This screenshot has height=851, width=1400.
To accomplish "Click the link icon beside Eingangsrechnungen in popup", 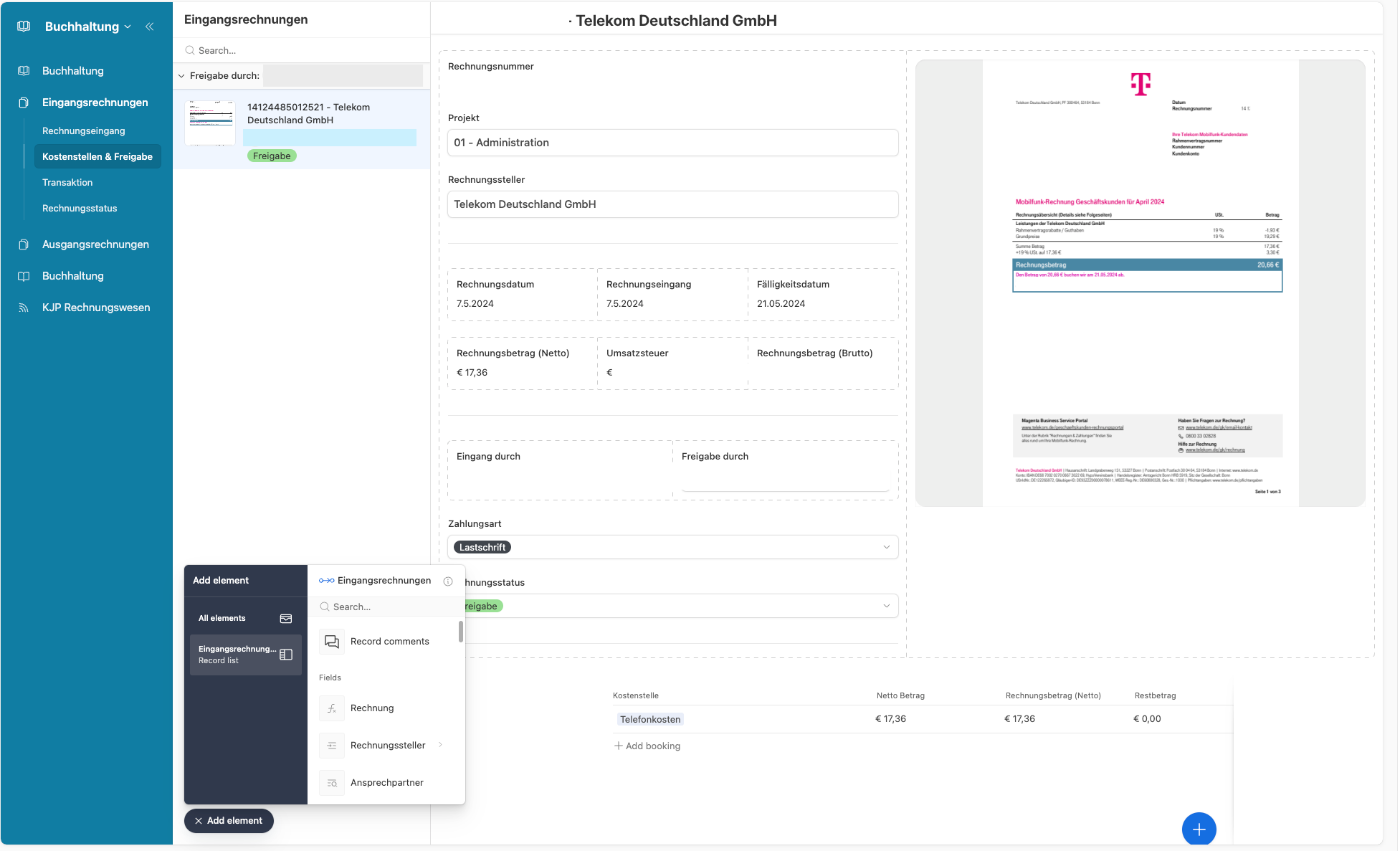I will [326, 581].
